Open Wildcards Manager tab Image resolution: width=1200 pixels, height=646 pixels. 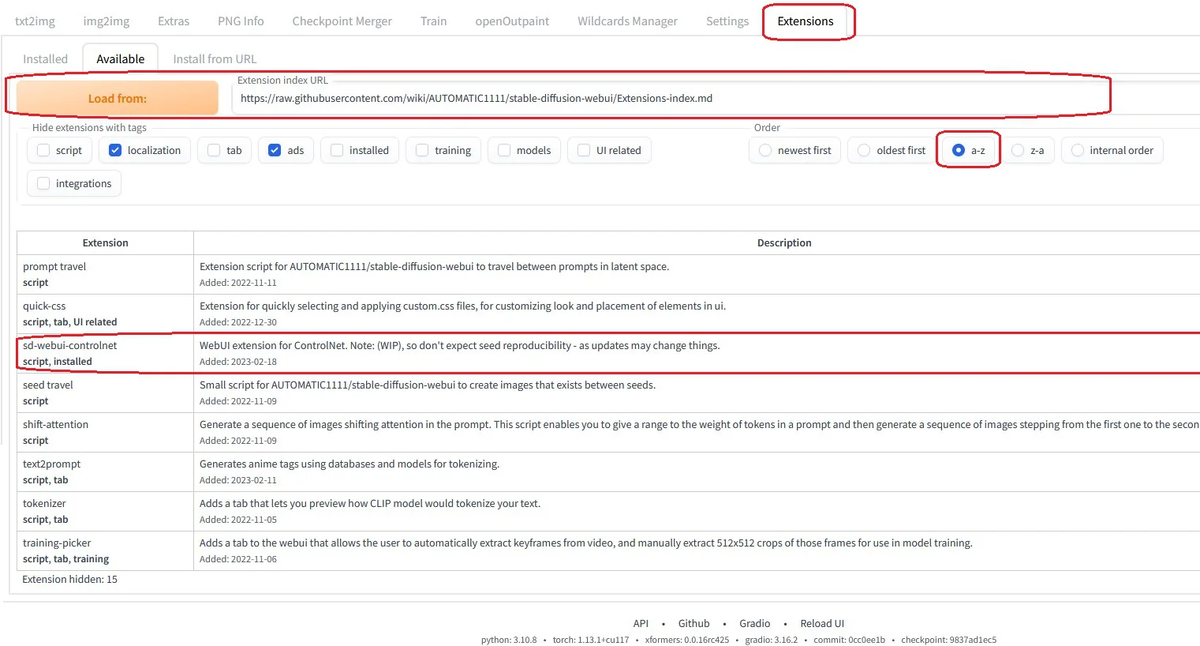[627, 21]
